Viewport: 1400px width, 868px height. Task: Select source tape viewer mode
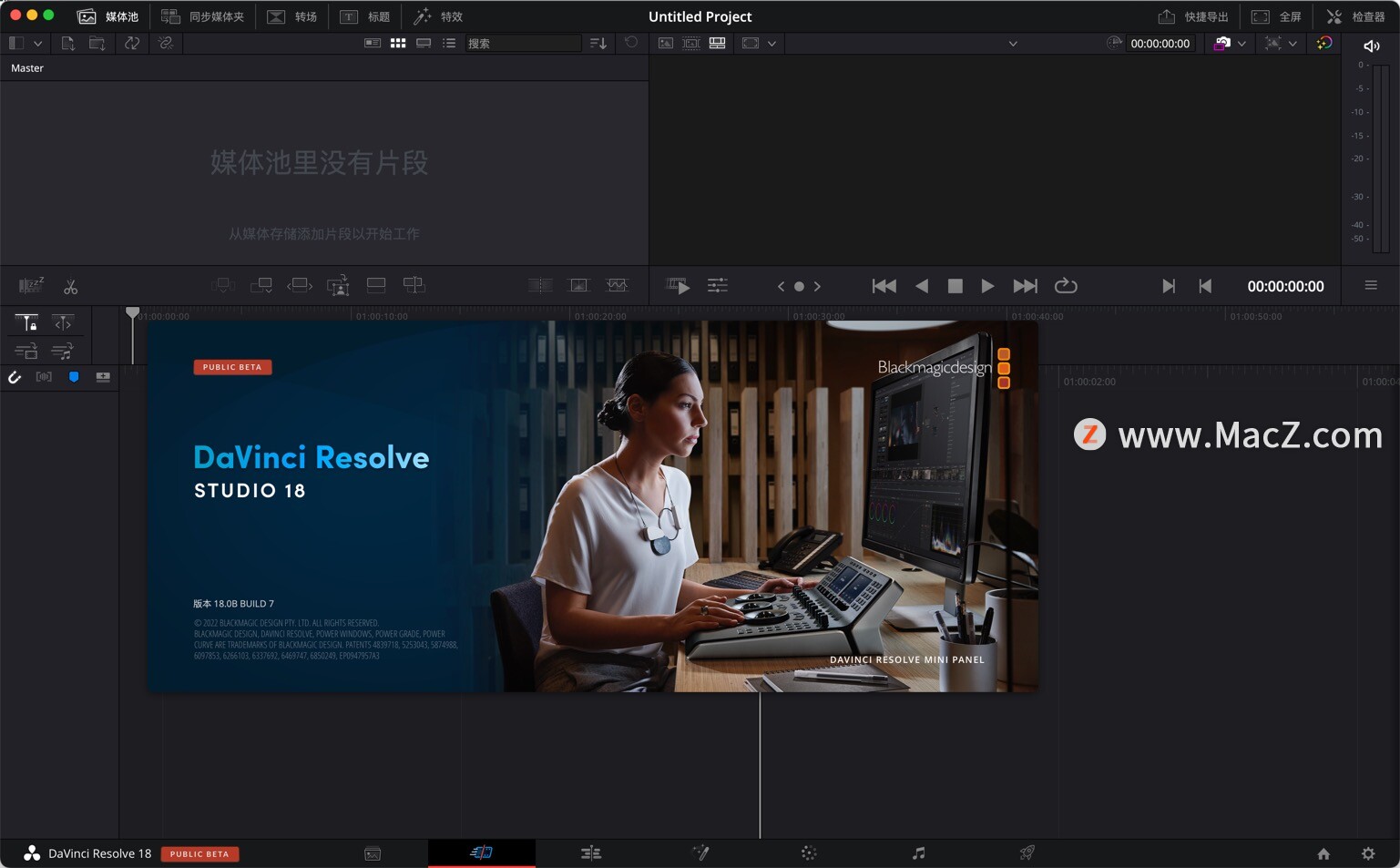coord(691,43)
